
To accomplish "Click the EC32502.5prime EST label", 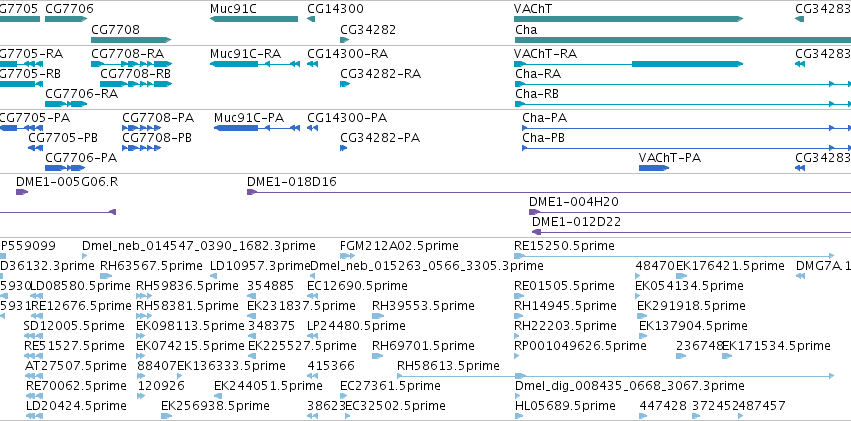I will [395, 406].
